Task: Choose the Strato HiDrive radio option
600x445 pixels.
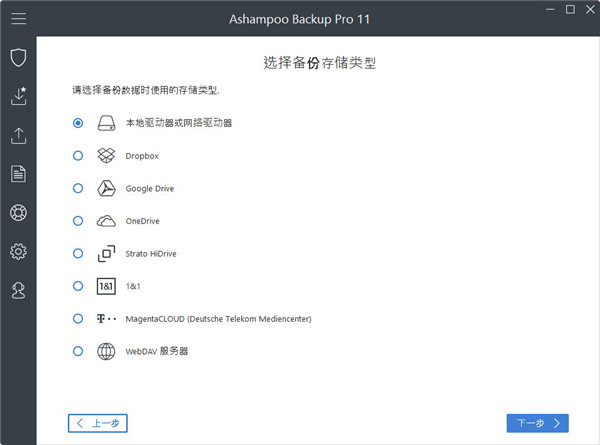Action: click(x=78, y=254)
